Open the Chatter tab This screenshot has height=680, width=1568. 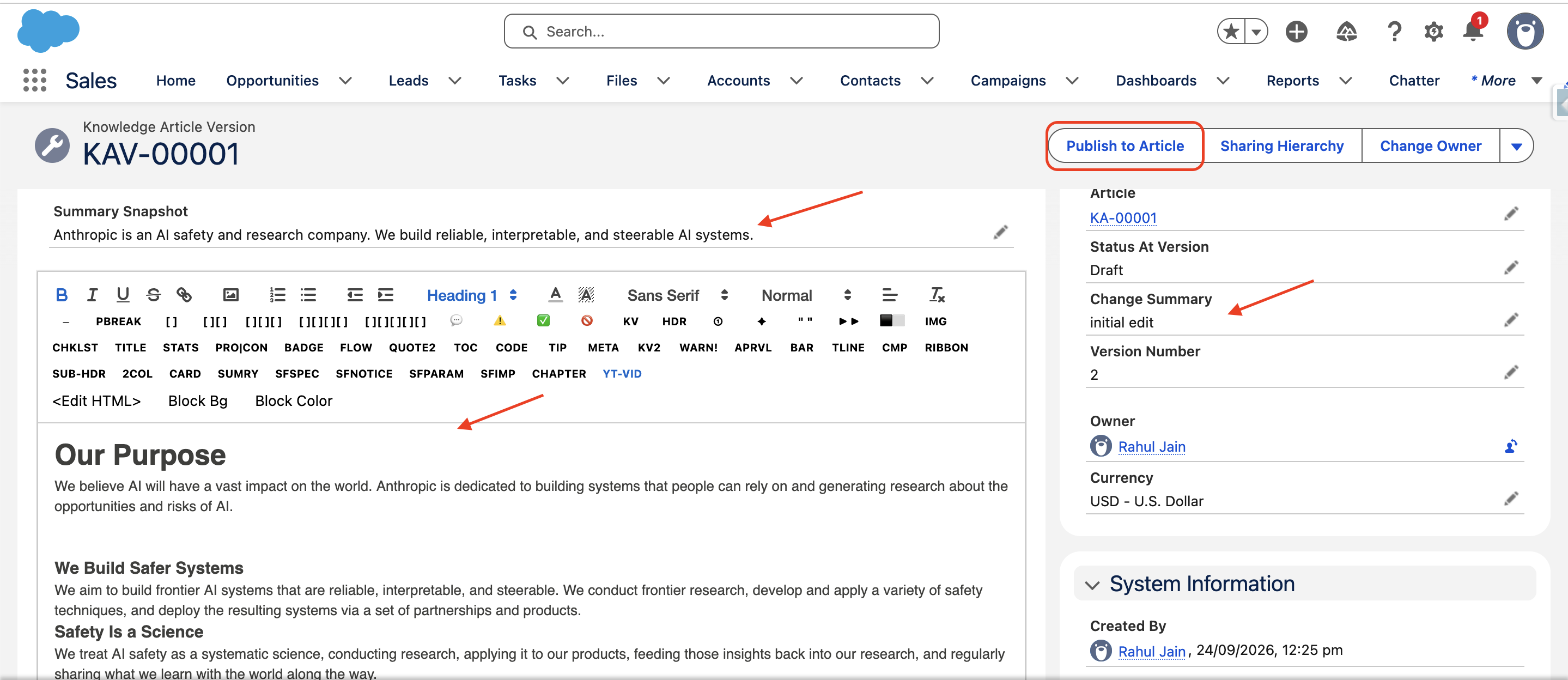tap(1413, 80)
